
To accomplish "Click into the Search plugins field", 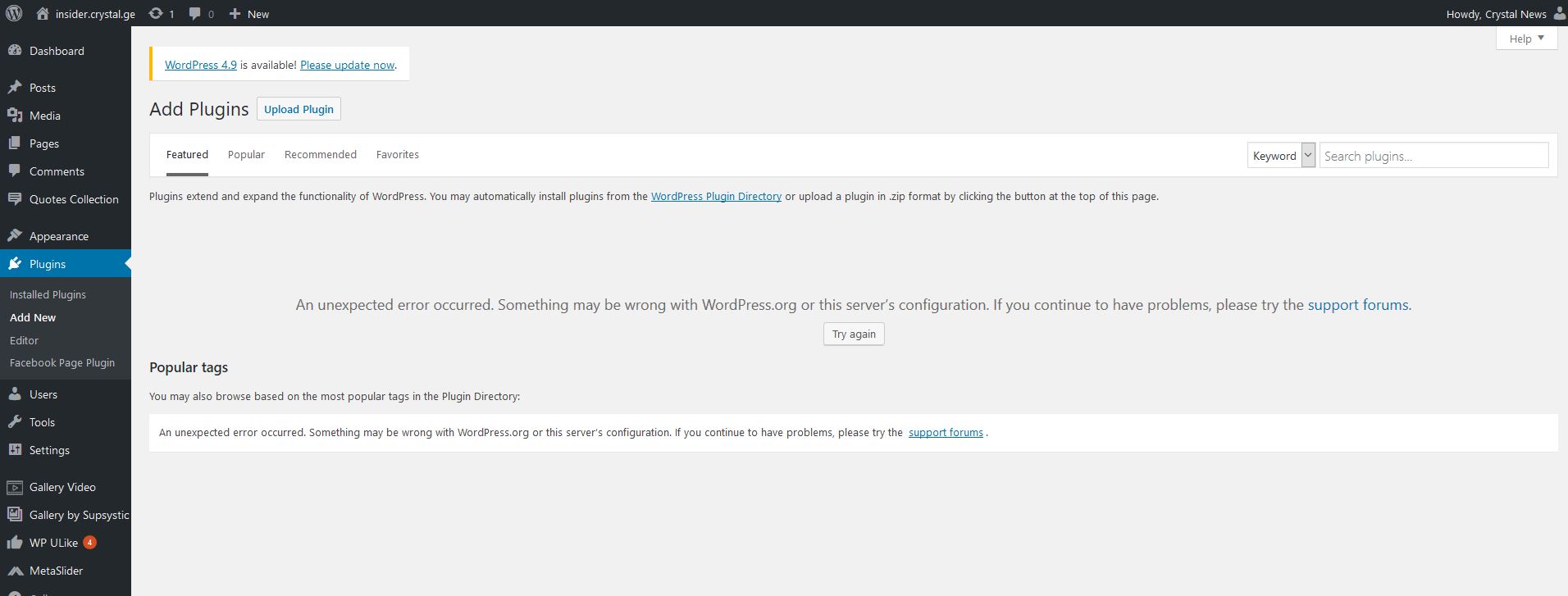I will point(1434,156).
